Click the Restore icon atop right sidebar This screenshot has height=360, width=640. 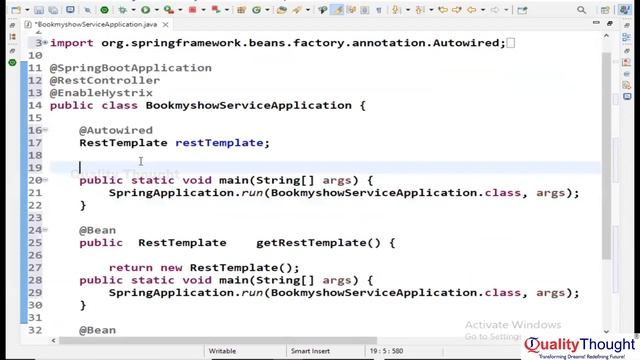(627, 25)
